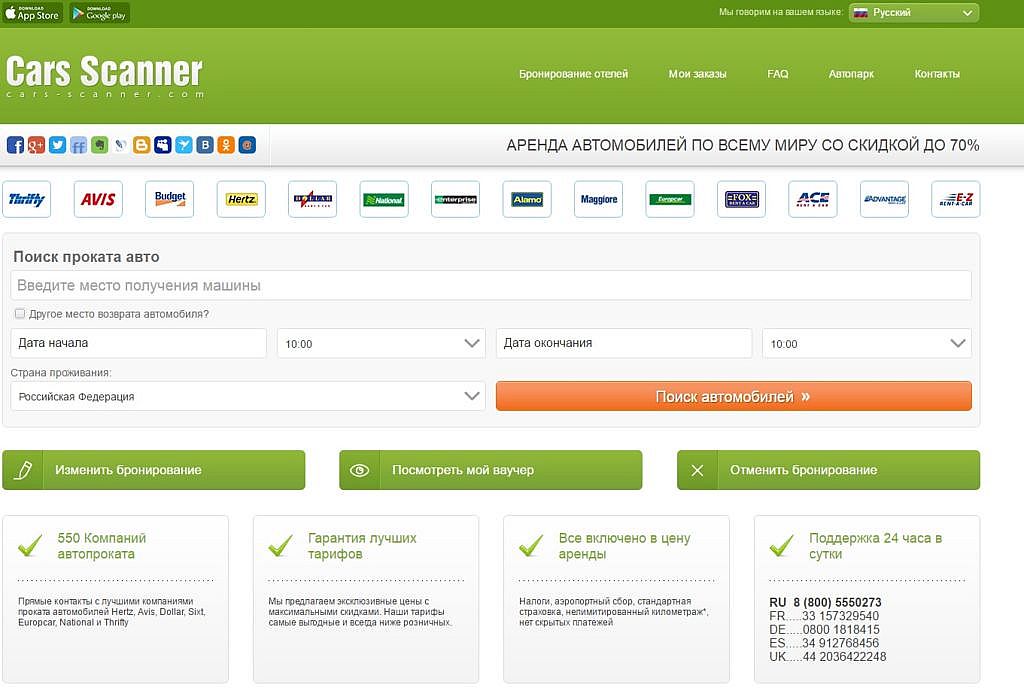Click the Europcar brand logo
The width and height of the screenshot is (1024, 691).
670,199
